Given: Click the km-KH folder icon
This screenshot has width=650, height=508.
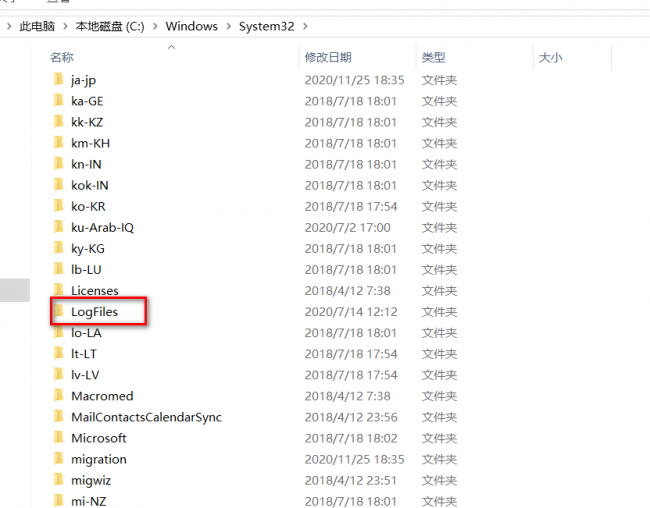Looking at the screenshot, I should (59, 143).
